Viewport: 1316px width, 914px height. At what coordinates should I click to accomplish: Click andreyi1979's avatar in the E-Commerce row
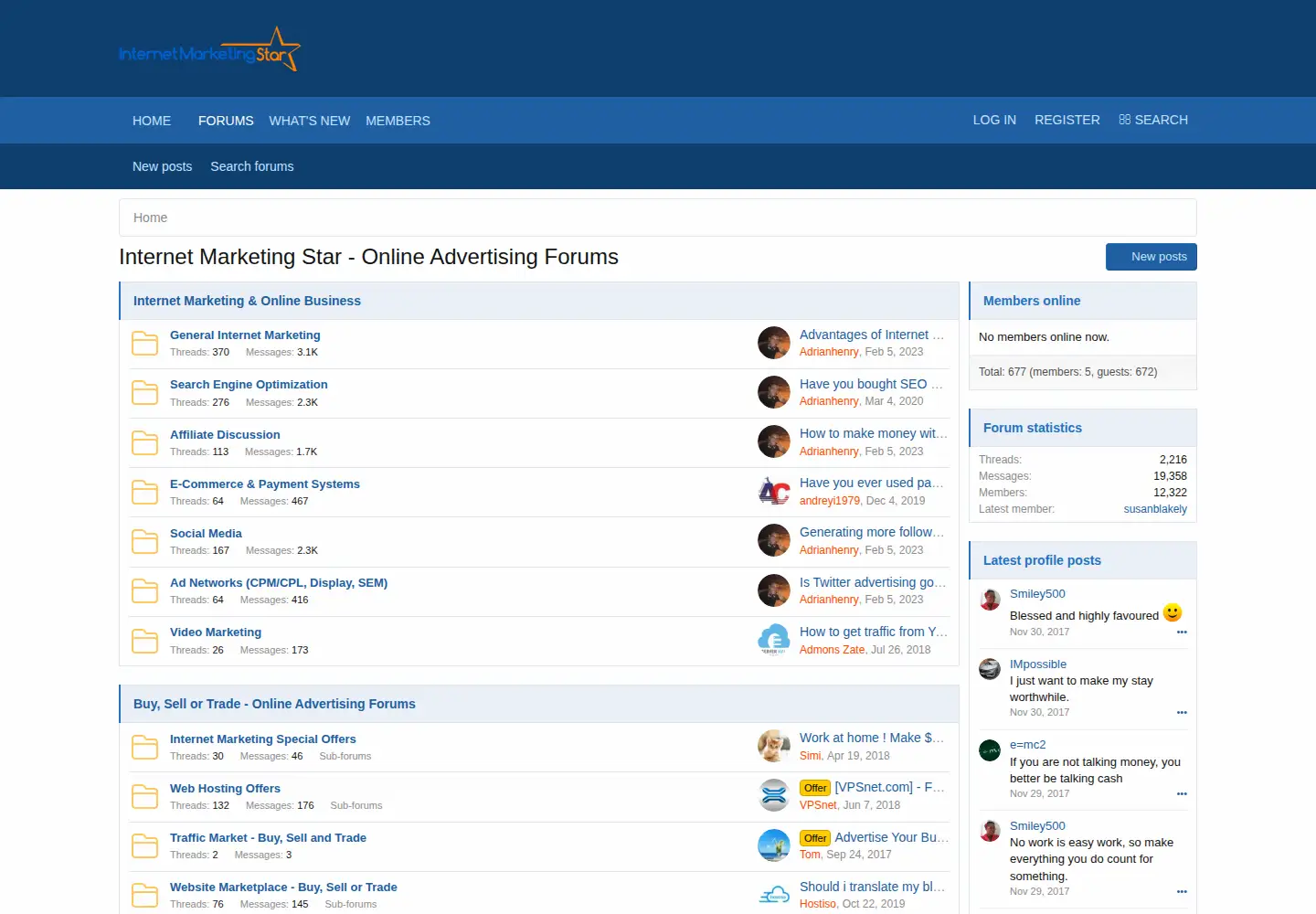coord(774,491)
